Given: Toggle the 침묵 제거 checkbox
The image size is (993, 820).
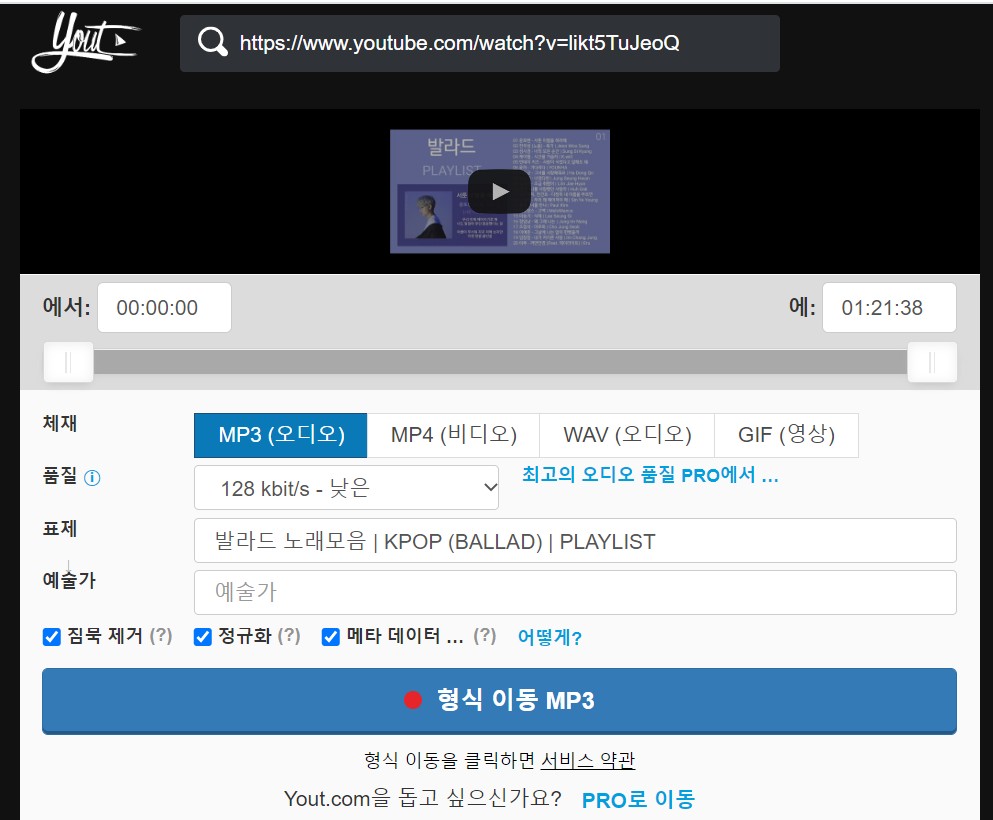Looking at the screenshot, I should pos(52,636).
